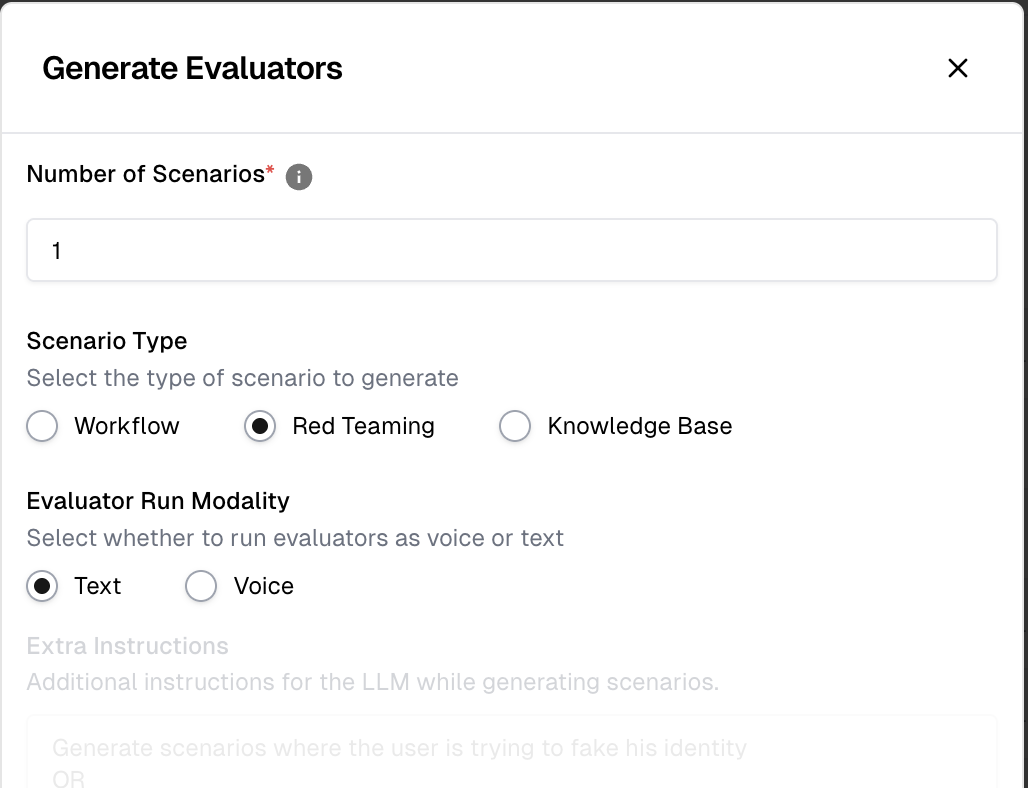
Task: Select the Red Teaming radio circle
Action: [x=260, y=426]
